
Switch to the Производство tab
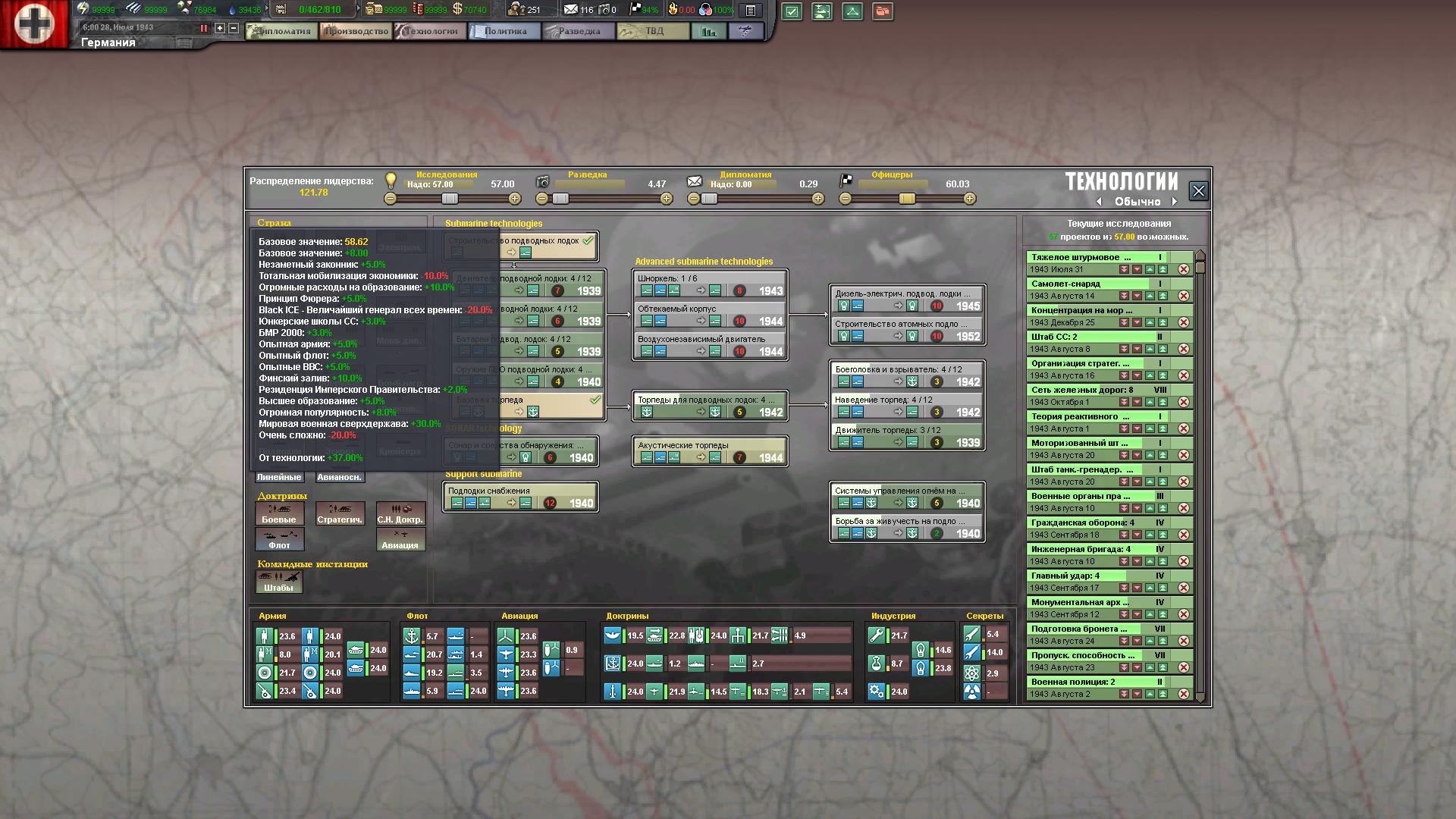[356, 31]
